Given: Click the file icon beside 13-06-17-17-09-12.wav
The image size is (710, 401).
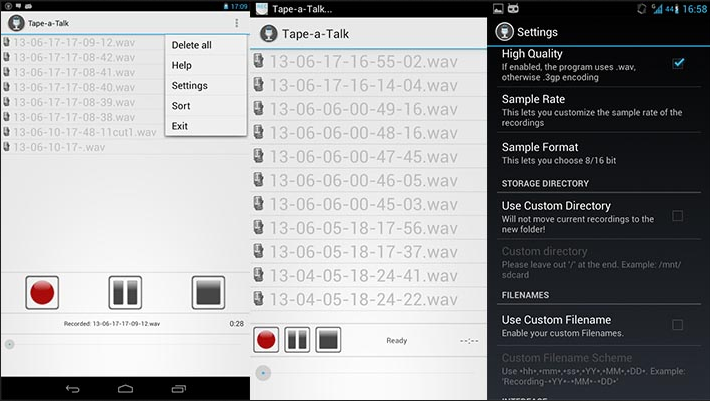Looking at the screenshot, I should coord(6,42).
